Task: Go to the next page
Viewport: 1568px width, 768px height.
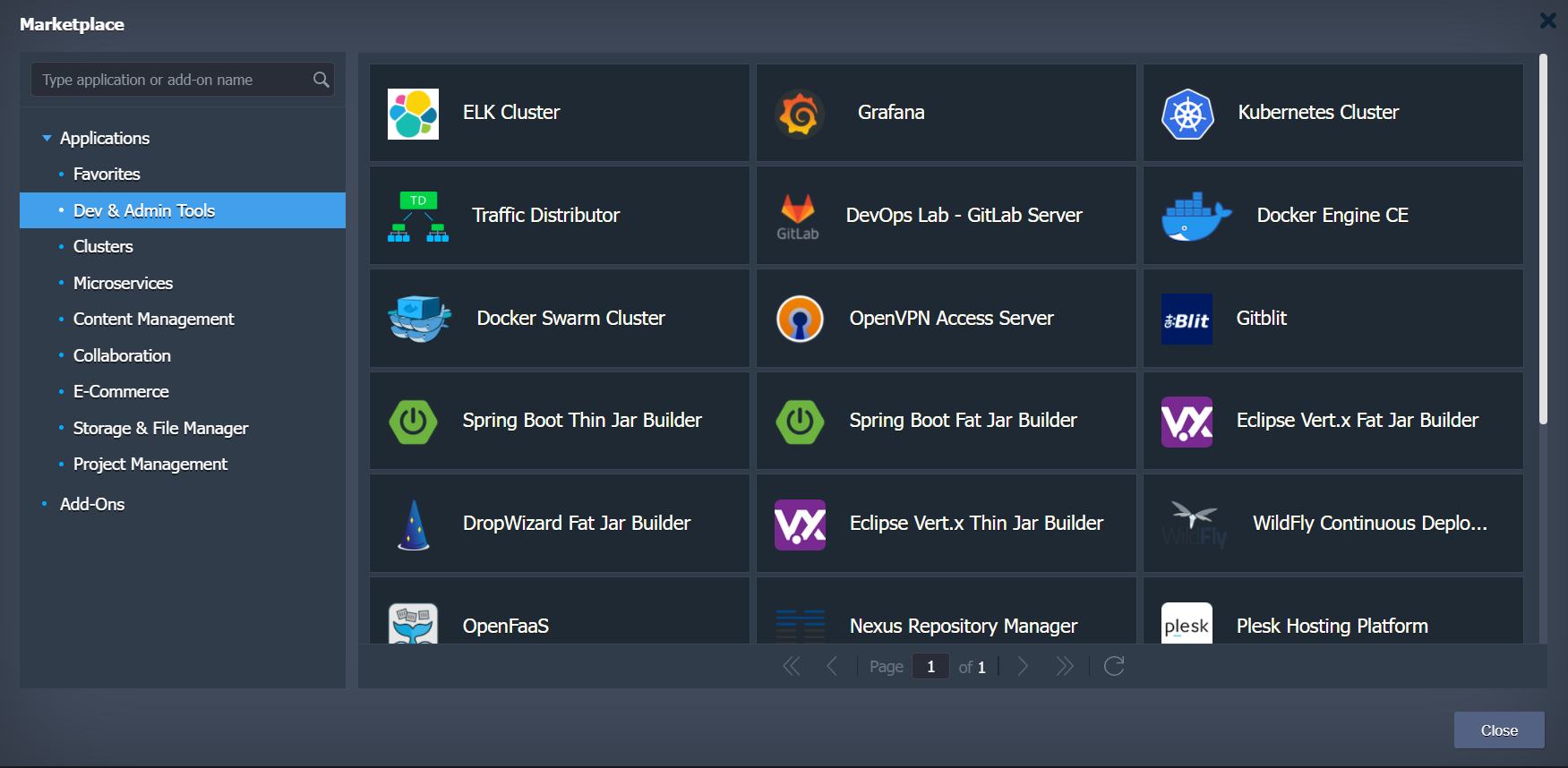Action: (x=1023, y=666)
